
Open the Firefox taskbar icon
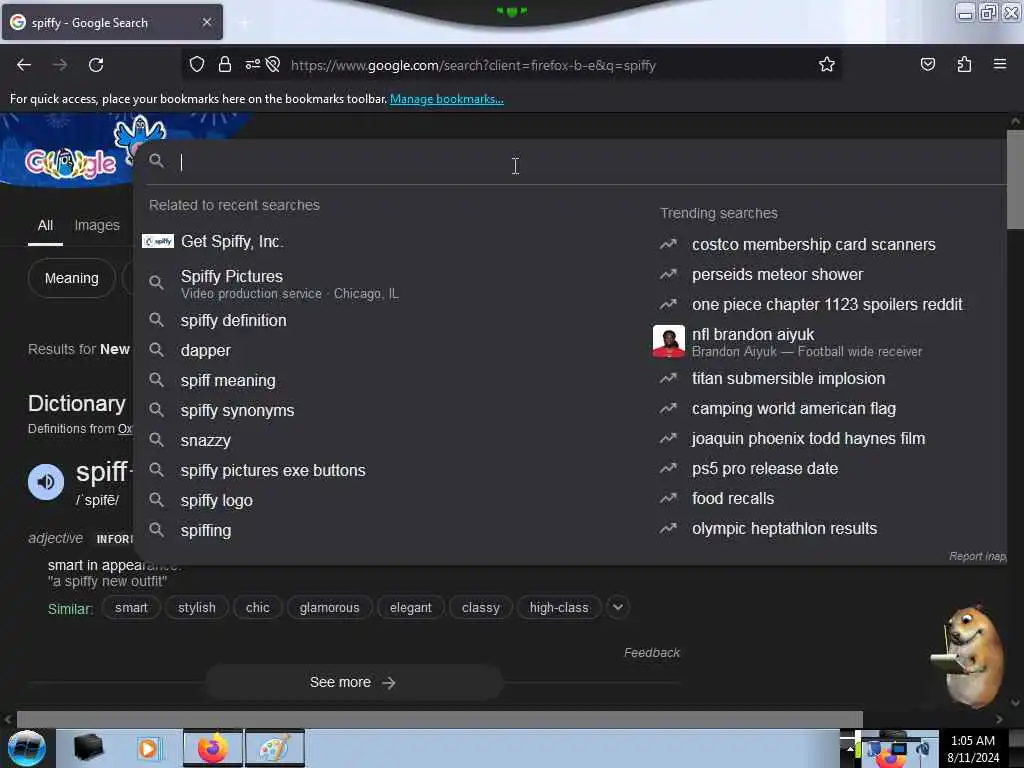click(x=213, y=748)
